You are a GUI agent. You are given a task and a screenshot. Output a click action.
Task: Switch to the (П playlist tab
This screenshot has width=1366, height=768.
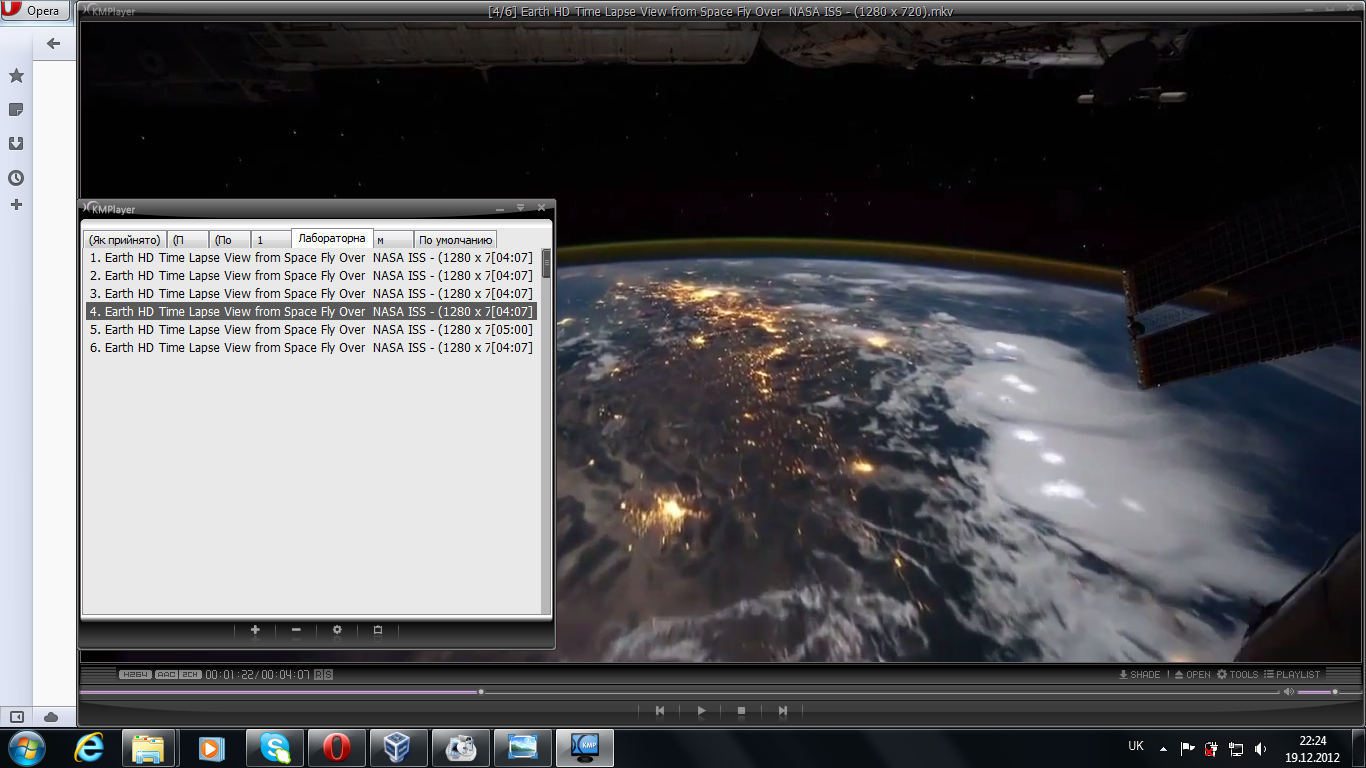tap(188, 240)
